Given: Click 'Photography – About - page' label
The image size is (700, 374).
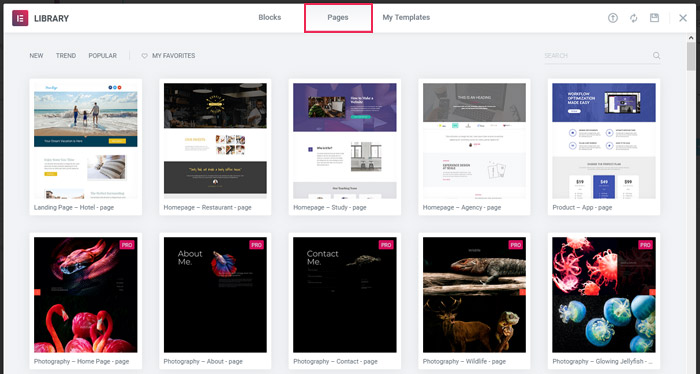Looking at the screenshot, I should [x=203, y=362].
